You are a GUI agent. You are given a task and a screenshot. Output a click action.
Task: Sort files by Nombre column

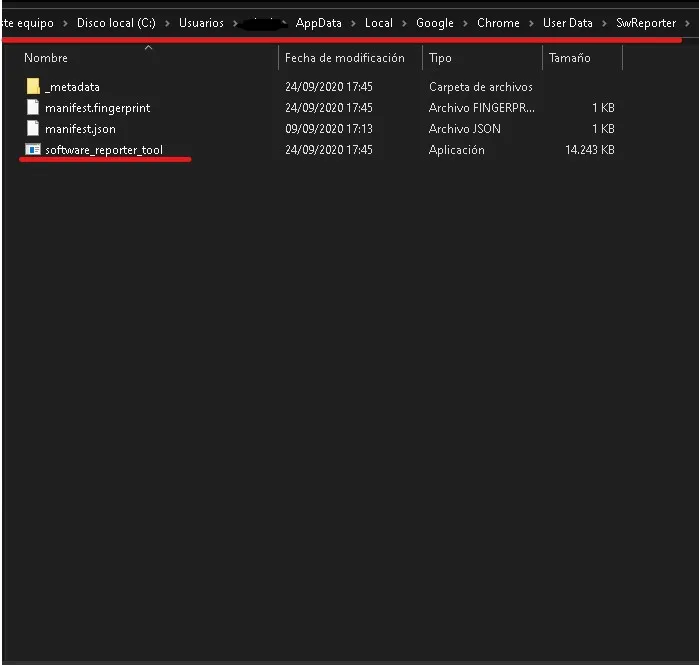point(46,58)
